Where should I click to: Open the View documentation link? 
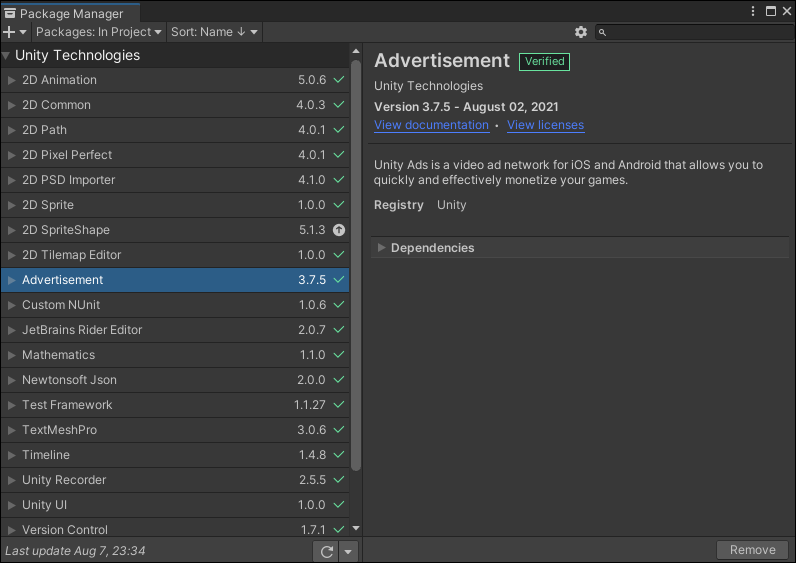point(432,125)
